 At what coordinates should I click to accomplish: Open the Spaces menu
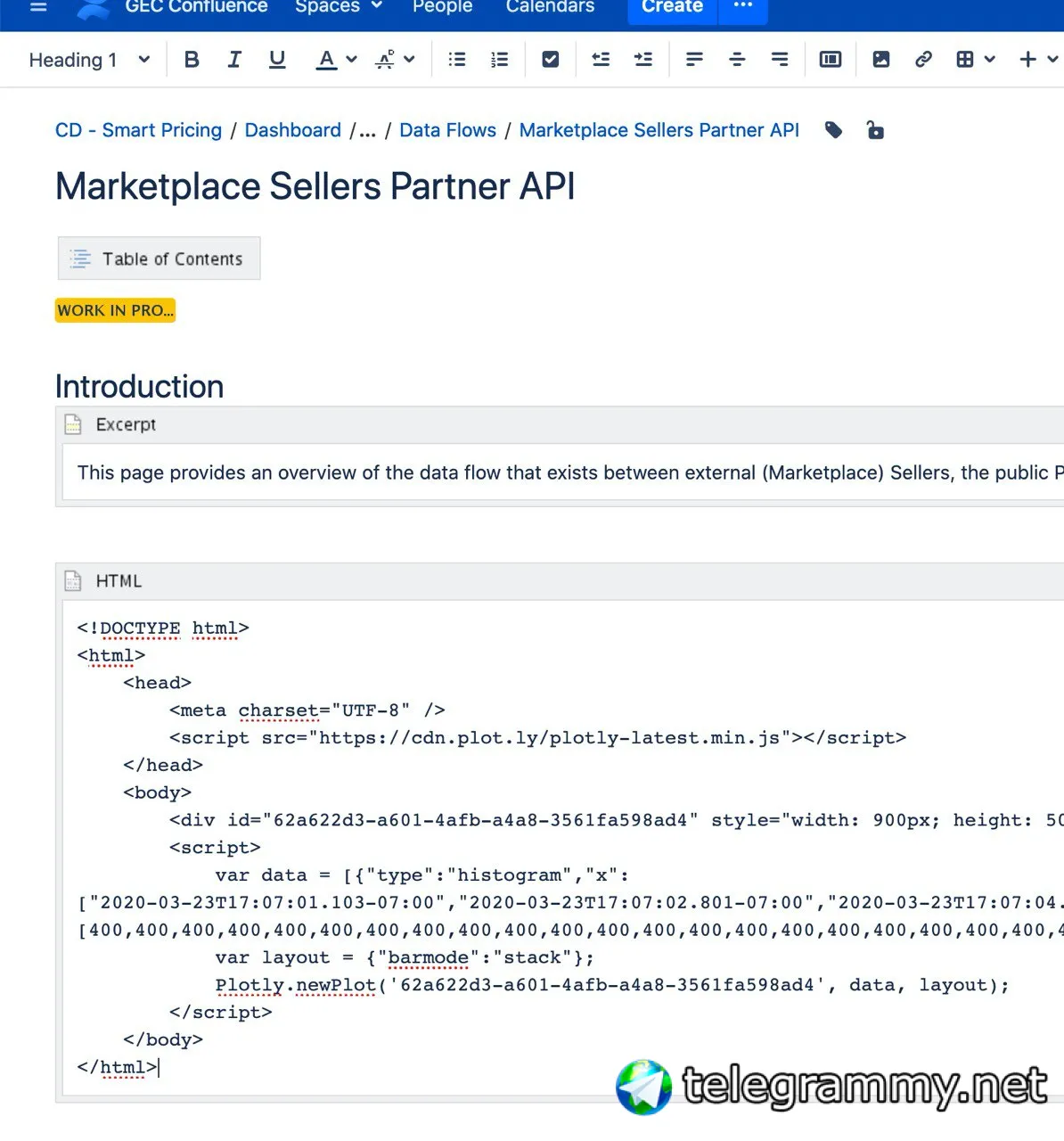339,7
